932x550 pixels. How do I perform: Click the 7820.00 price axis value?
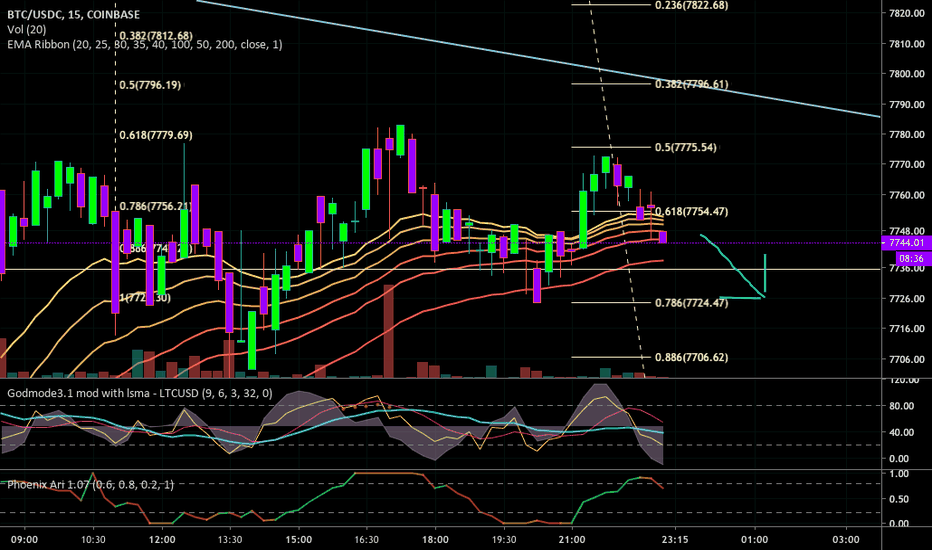(x=907, y=13)
